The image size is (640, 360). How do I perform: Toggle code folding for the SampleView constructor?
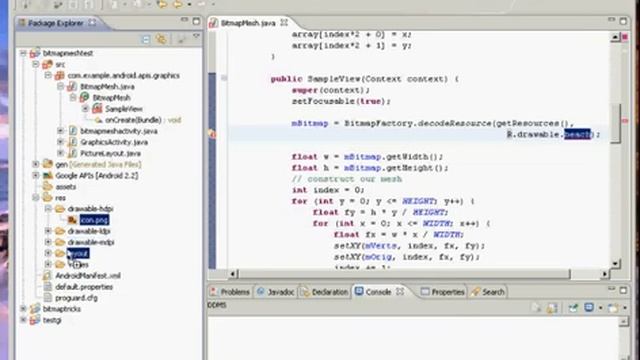pos(224,78)
